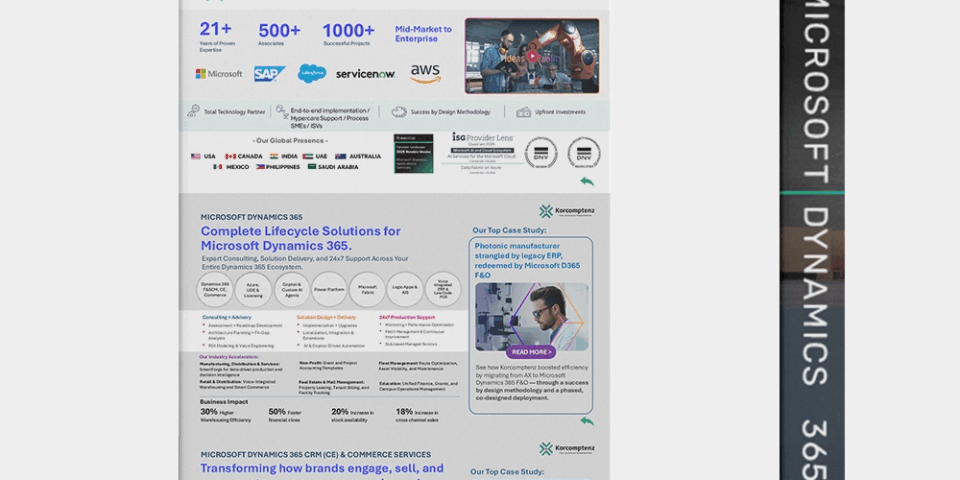
Task: Open the Copilot & Custom AI Agents circle
Action: (291, 290)
